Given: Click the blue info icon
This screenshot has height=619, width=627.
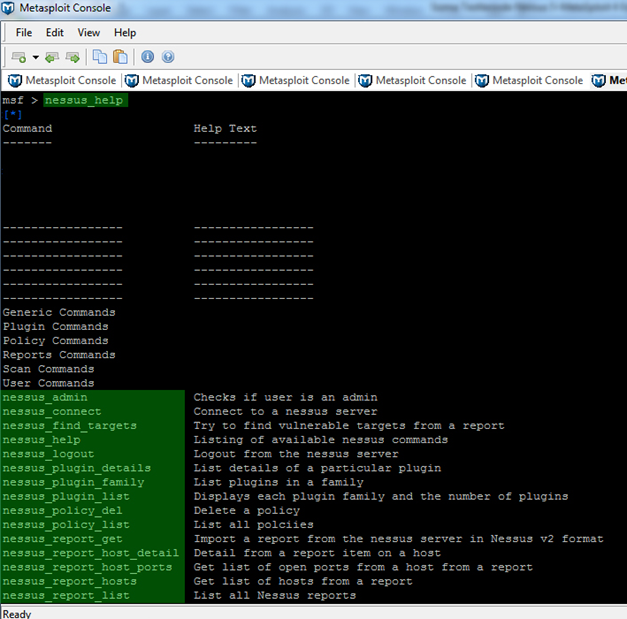Looking at the screenshot, I should pos(148,57).
